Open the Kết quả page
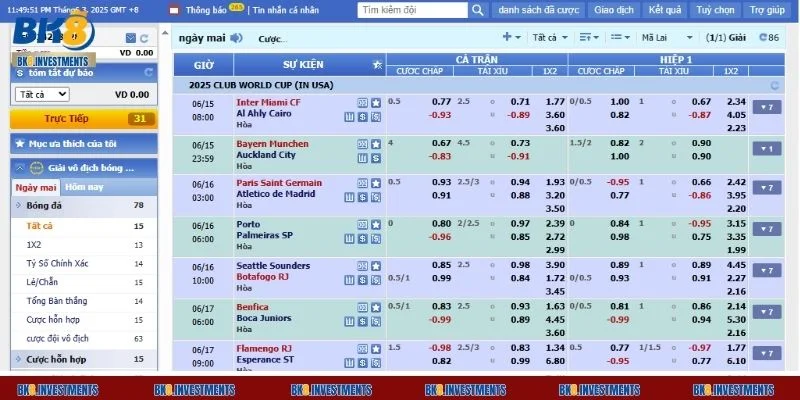 665,10
